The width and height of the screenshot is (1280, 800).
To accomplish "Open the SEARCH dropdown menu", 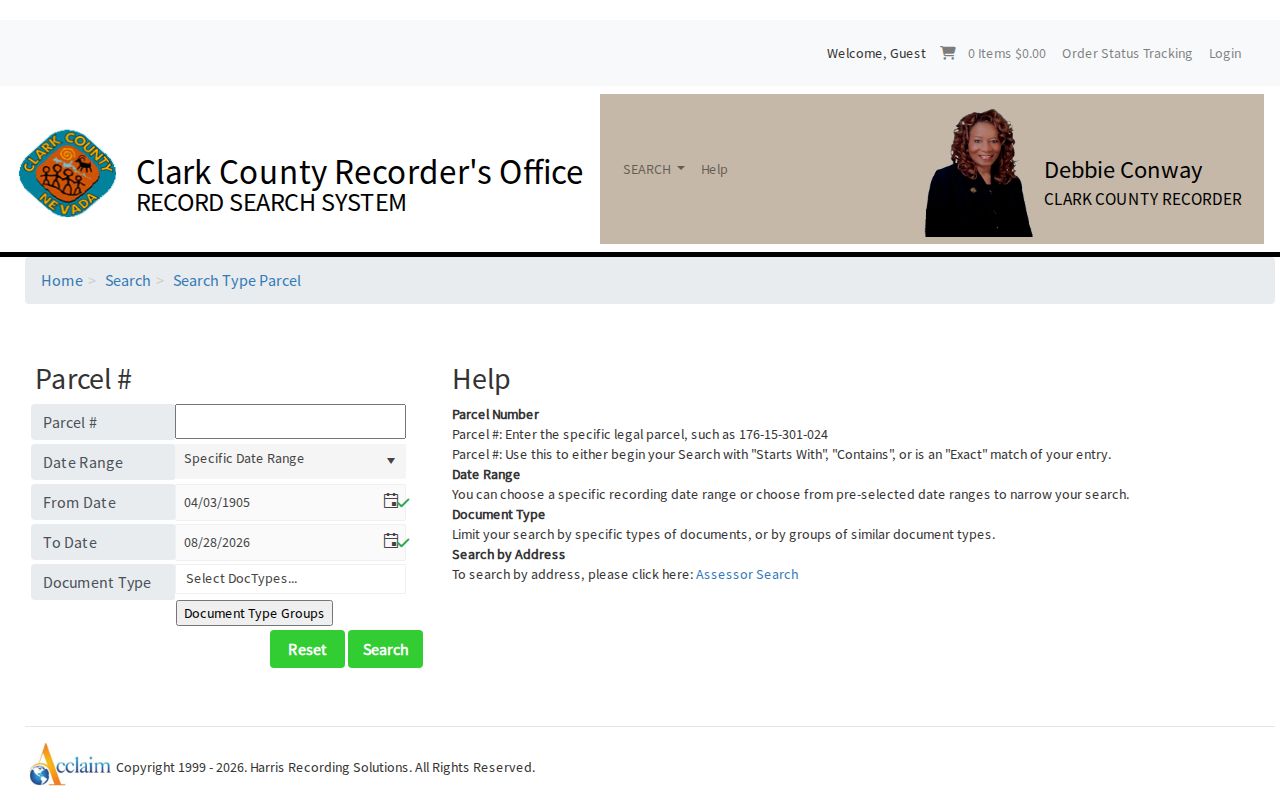I will 654,169.
